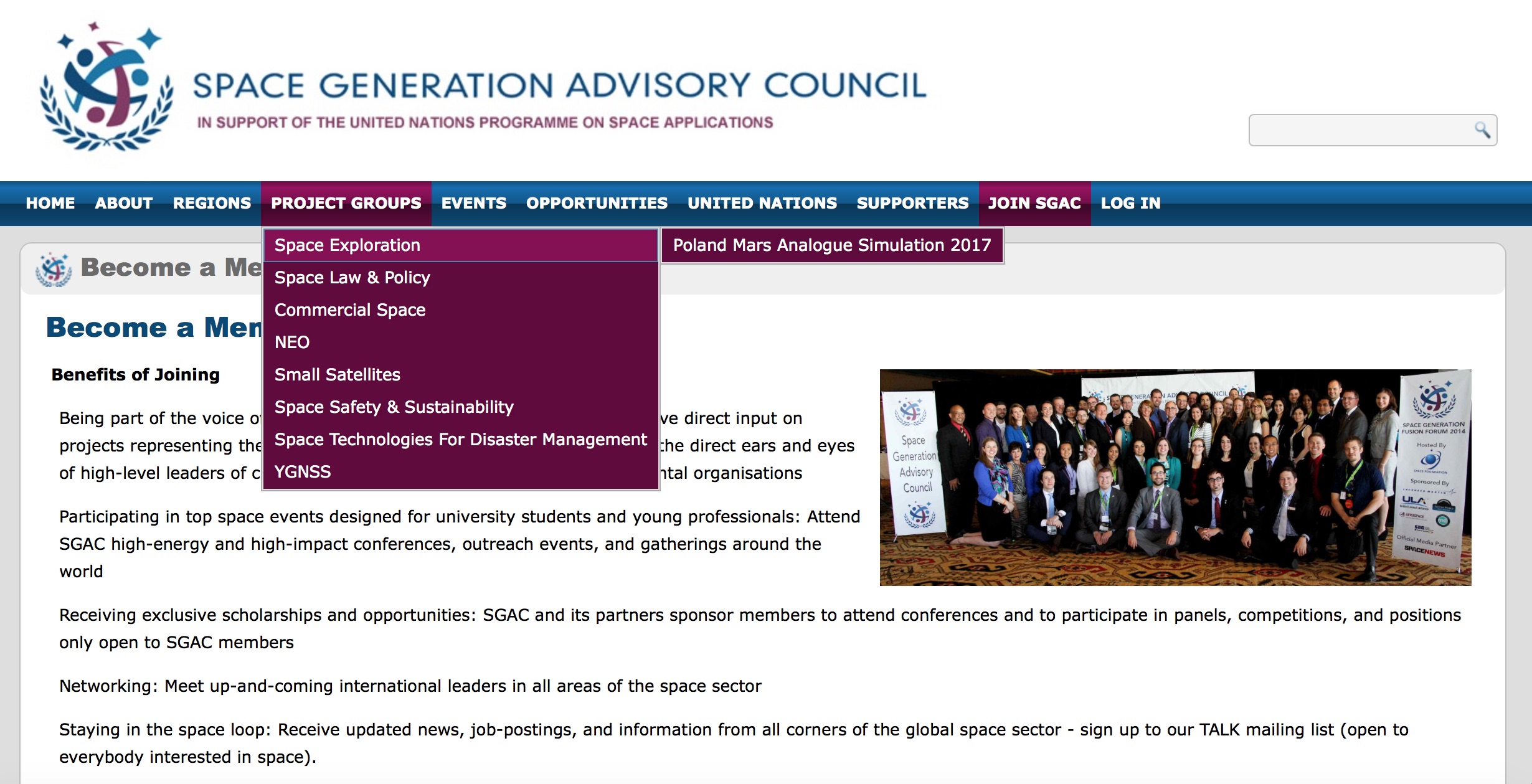The image size is (1532, 784).
Task: Open the OPPORTUNITIES menu
Action: coord(597,203)
